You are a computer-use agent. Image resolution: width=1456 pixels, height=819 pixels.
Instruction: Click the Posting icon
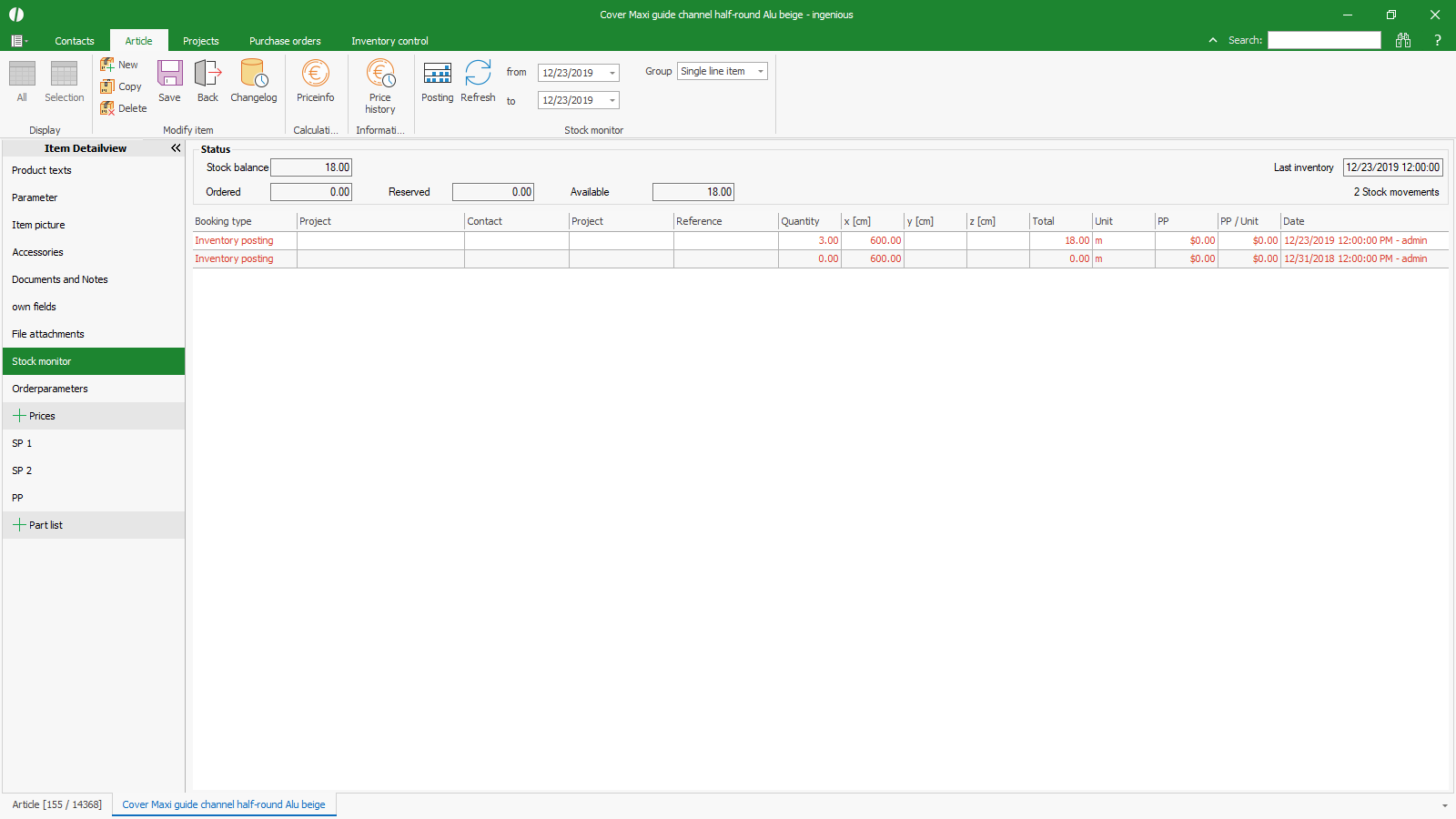click(437, 81)
